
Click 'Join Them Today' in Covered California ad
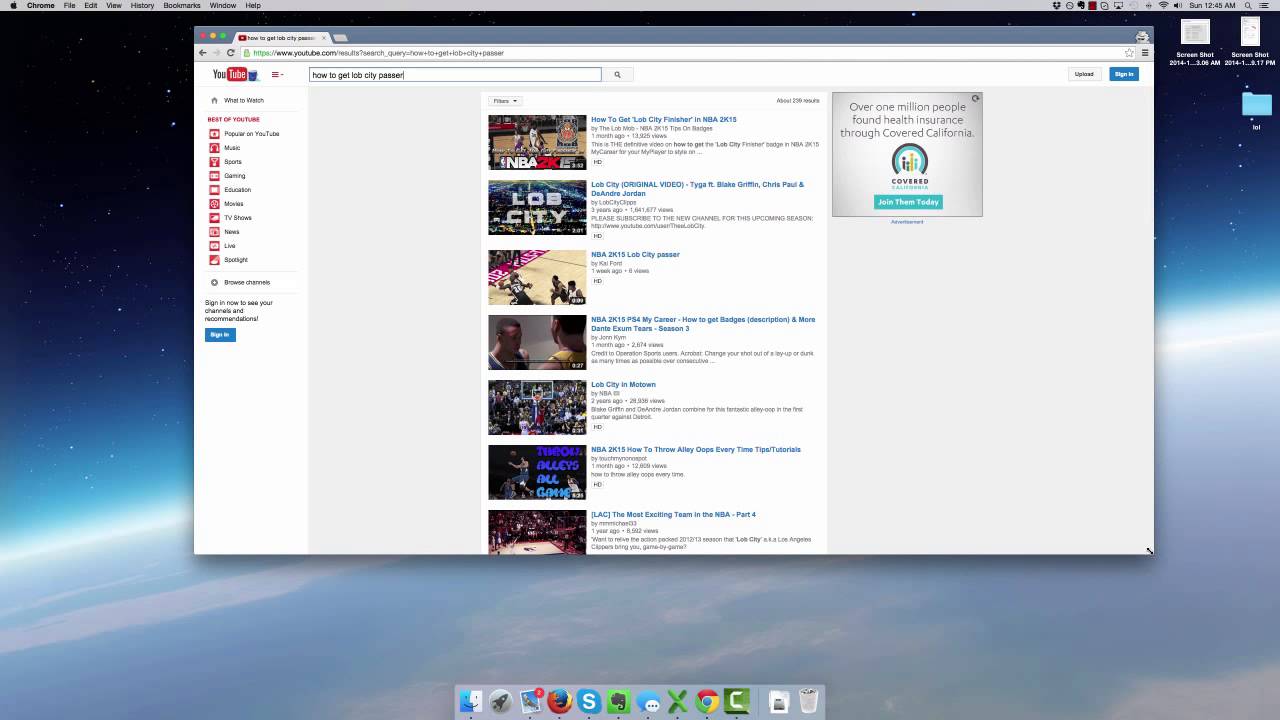click(x=908, y=202)
